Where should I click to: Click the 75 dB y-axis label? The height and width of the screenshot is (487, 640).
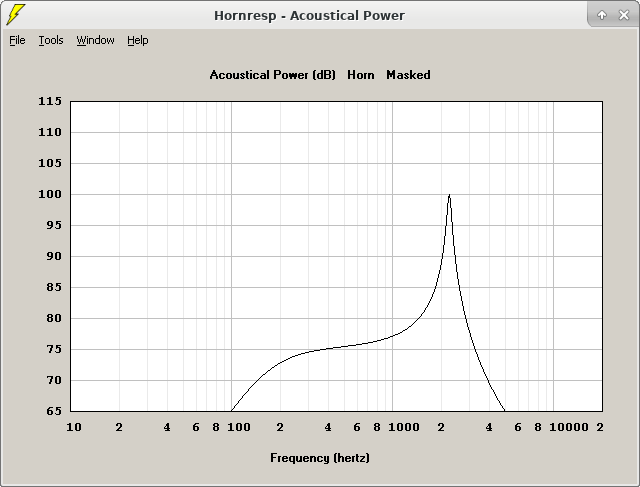click(54, 349)
